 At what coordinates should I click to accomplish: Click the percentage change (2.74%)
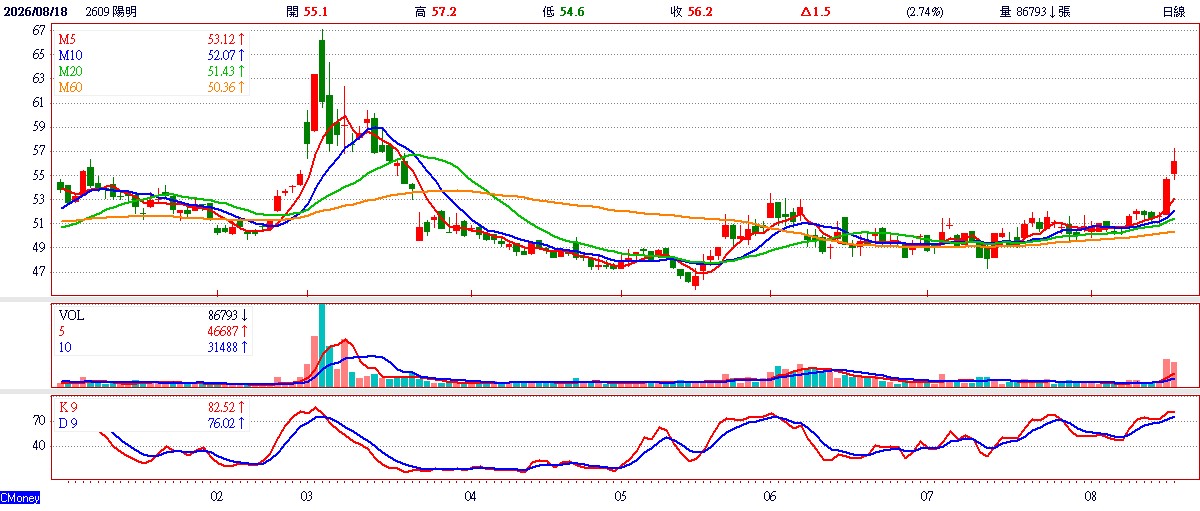926,12
